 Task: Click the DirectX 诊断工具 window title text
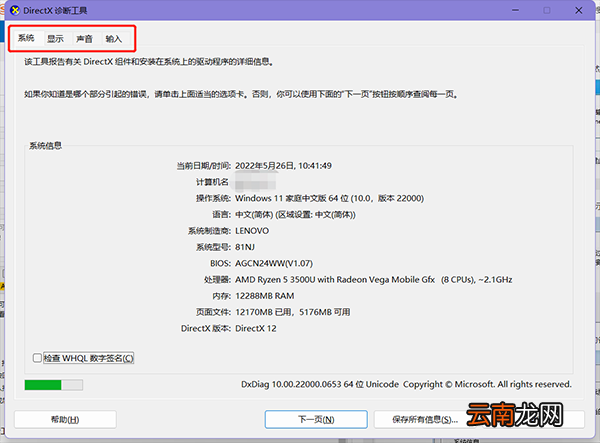55,10
